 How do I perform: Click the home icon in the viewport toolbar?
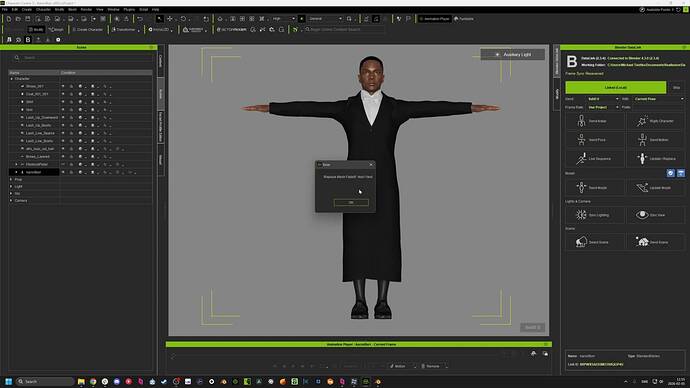pyautogui.click(x=220, y=19)
